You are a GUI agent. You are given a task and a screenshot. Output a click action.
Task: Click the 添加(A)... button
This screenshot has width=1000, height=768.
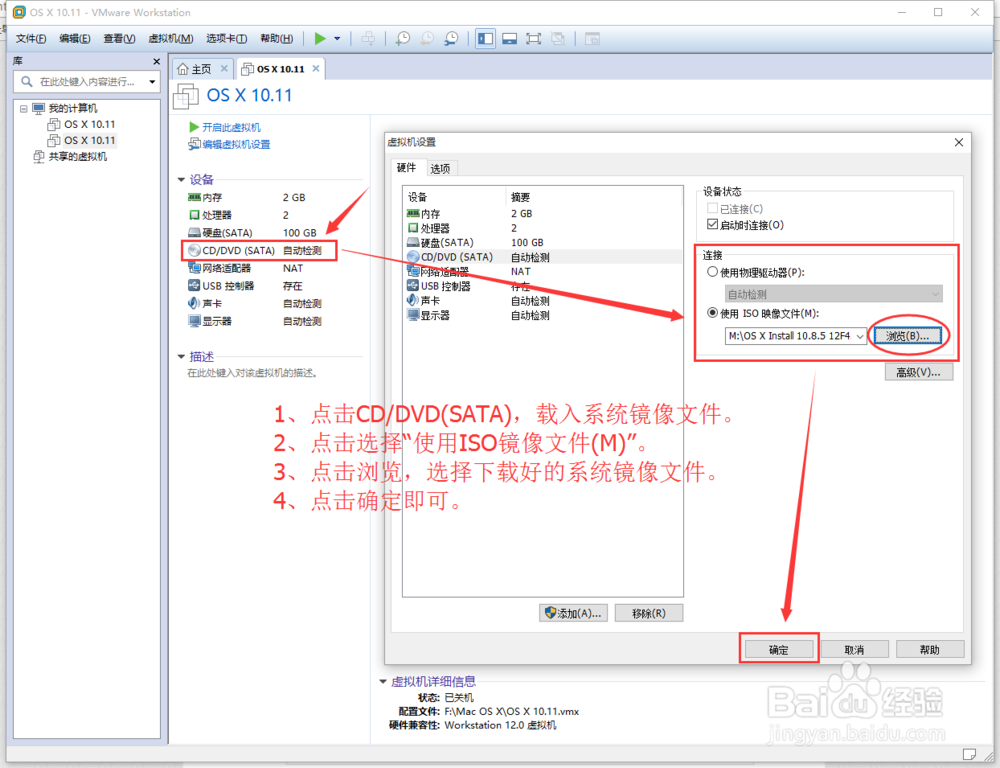(573, 613)
